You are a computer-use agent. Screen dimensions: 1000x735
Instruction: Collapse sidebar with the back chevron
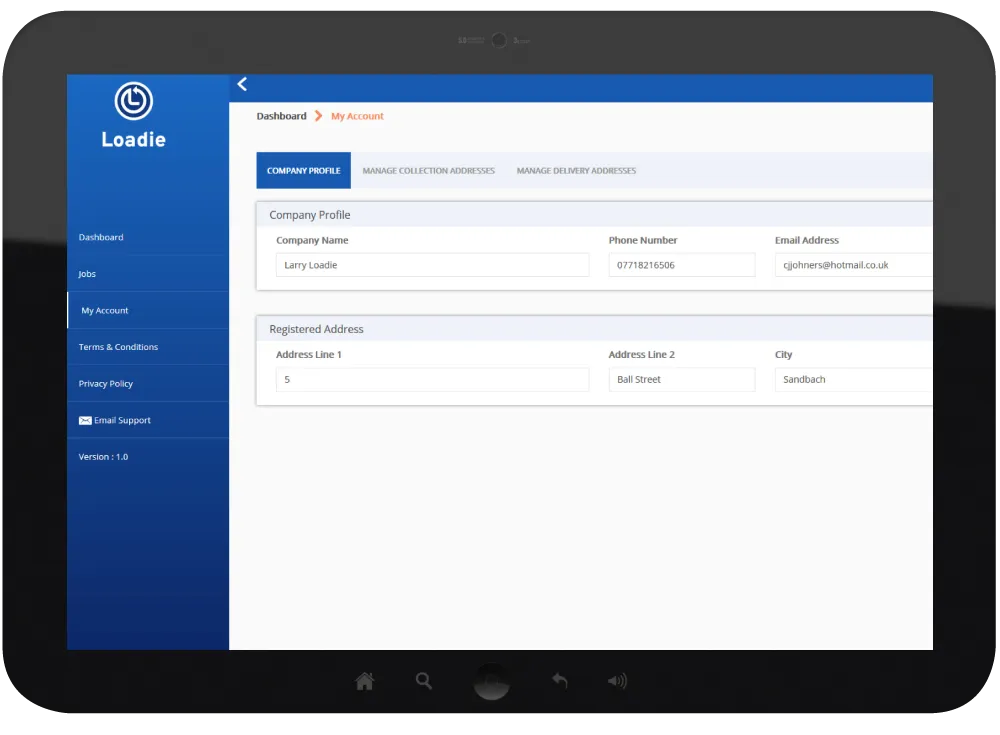coord(242,84)
